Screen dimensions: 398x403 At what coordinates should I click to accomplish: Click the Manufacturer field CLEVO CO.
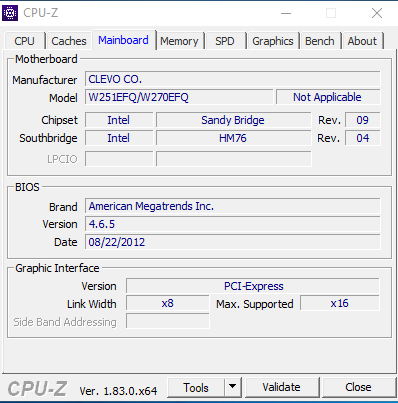tap(232, 79)
